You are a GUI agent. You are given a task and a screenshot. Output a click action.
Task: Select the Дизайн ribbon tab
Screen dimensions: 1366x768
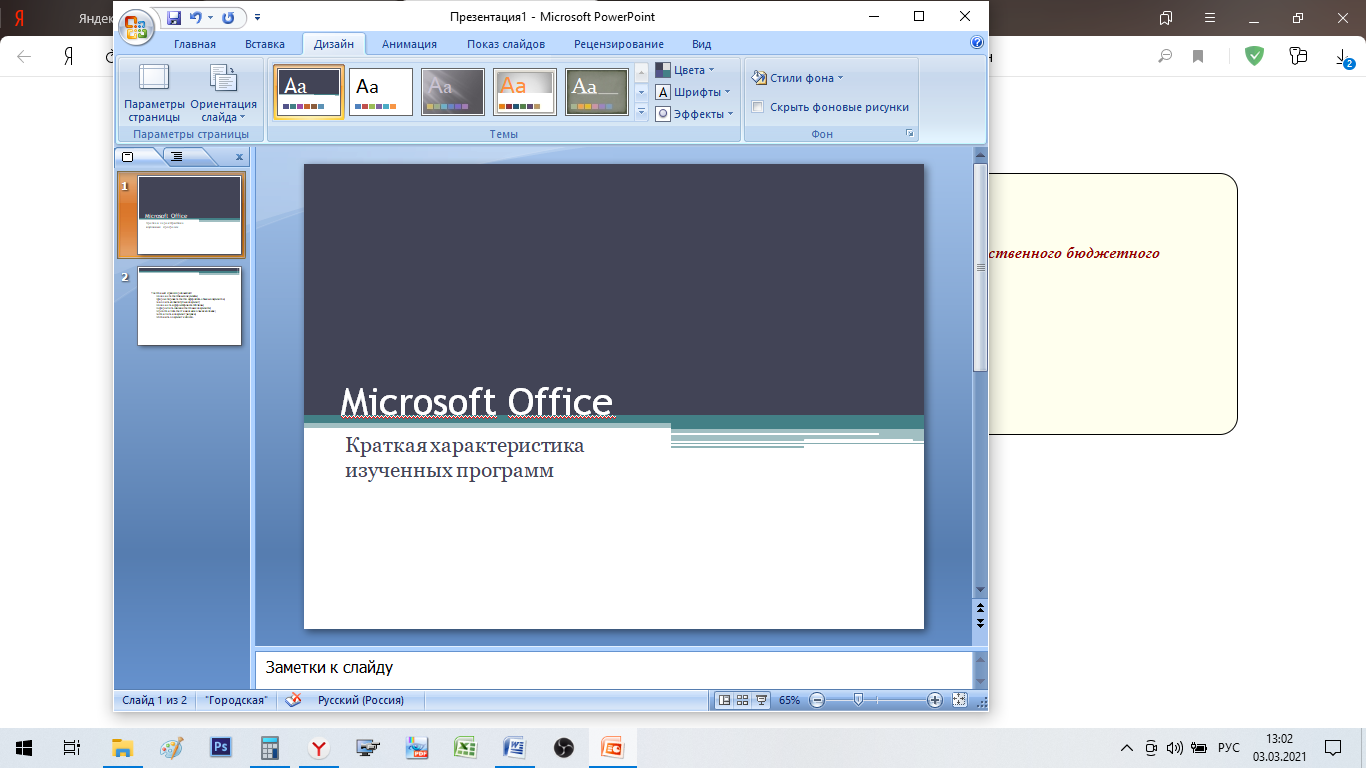pos(333,44)
